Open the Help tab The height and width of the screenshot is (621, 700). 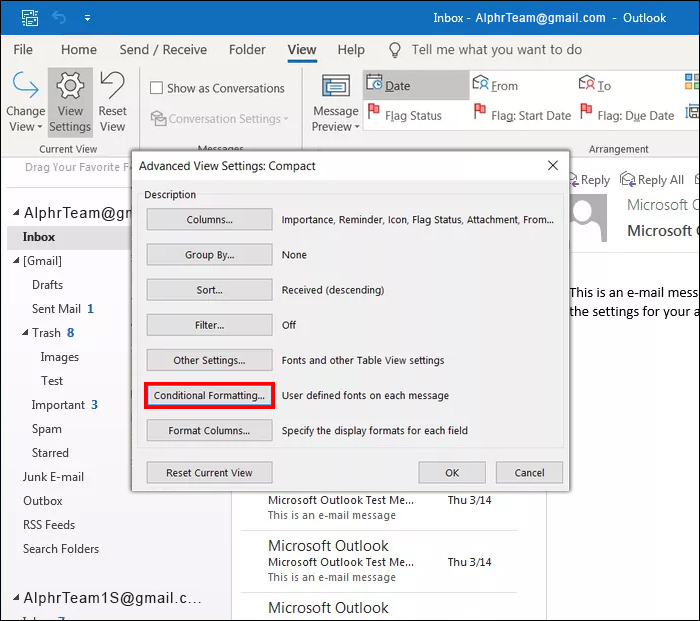(x=351, y=50)
